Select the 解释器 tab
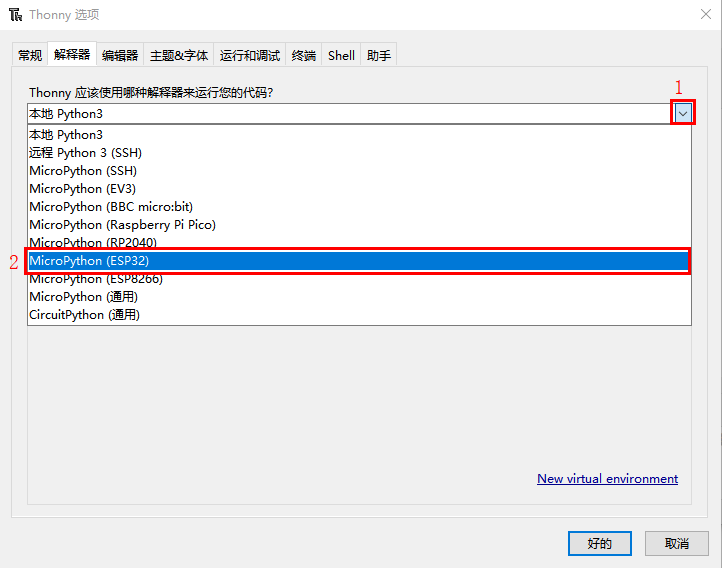Screen dimensions: 722x568 (x=72, y=55)
